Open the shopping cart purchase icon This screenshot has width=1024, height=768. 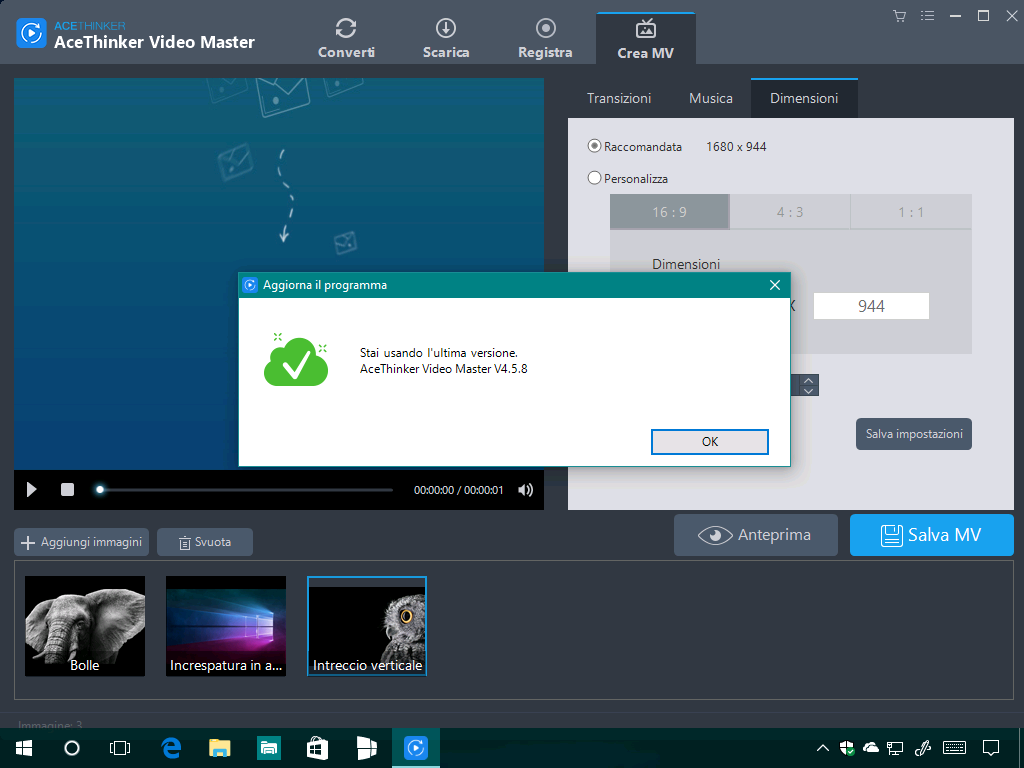point(899,16)
